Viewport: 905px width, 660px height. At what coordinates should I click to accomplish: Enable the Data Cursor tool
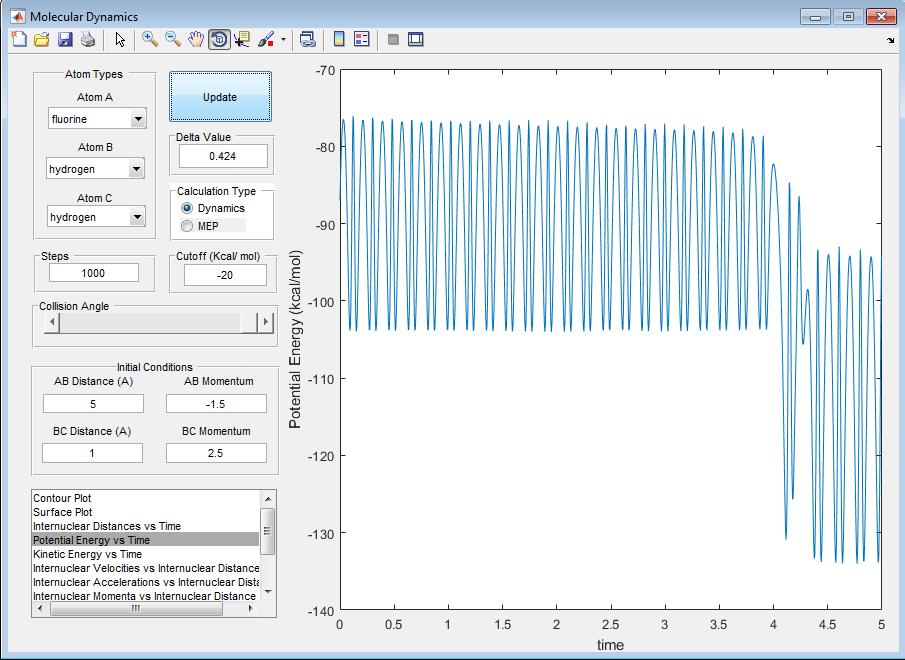[x=242, y=40]
